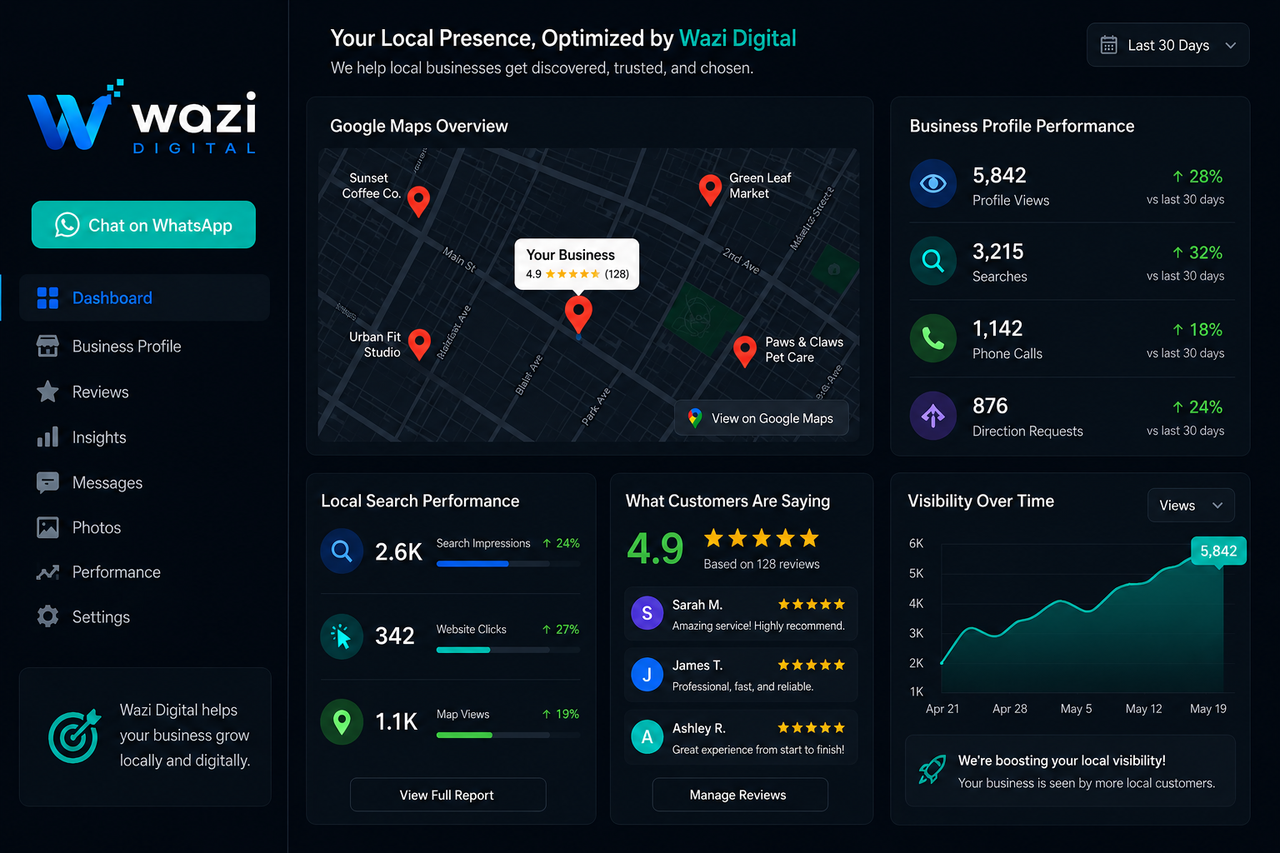Click the 28% Profile Views increase

[x=1198, y=176]
